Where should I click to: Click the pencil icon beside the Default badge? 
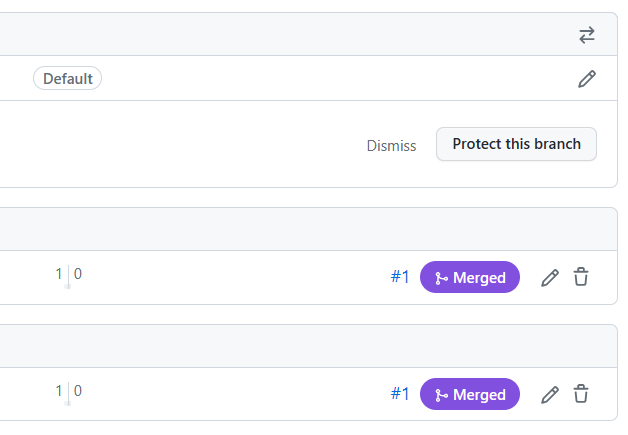point(587,78)
